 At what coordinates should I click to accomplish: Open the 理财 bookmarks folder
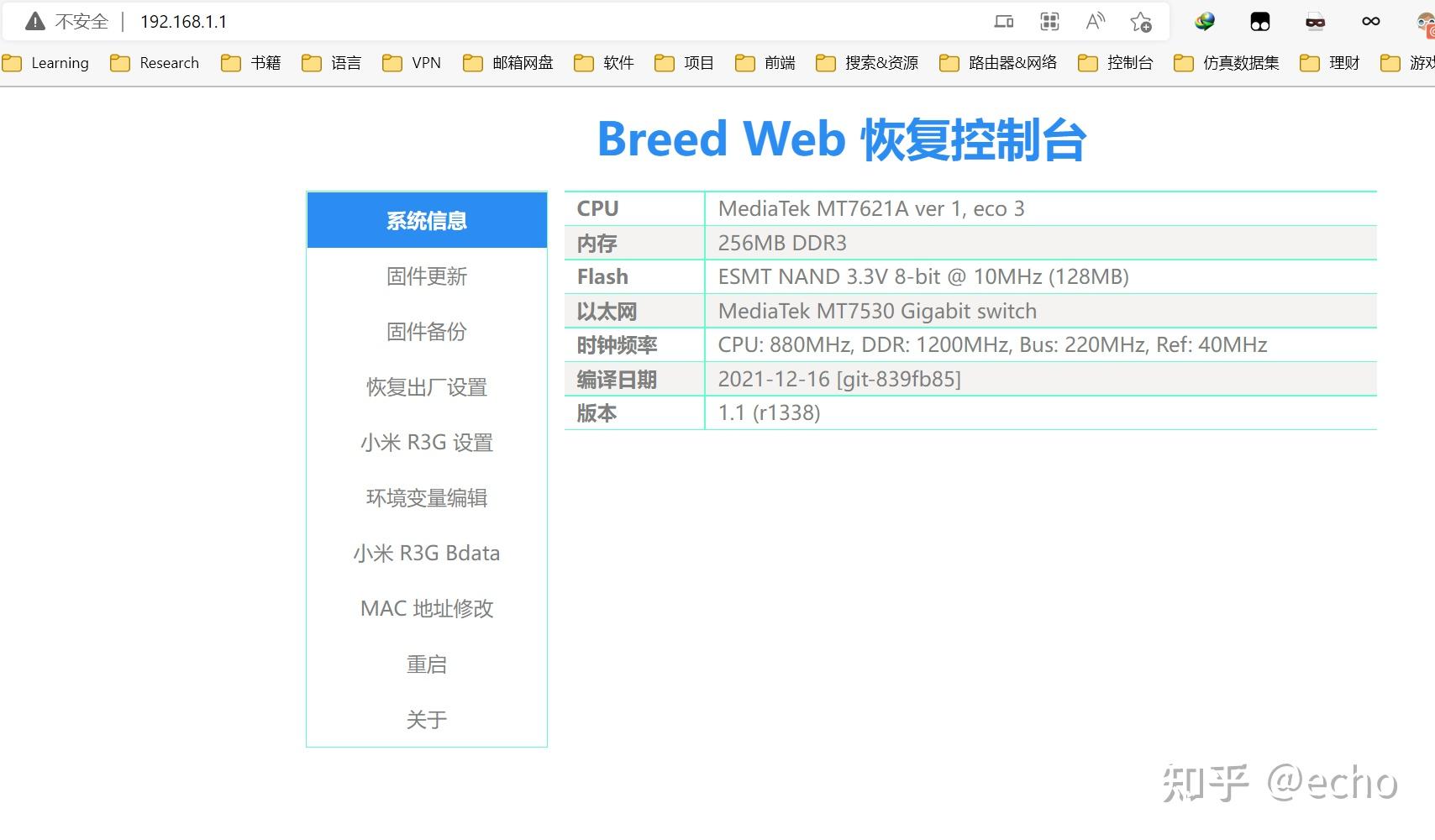point(1329,63)
